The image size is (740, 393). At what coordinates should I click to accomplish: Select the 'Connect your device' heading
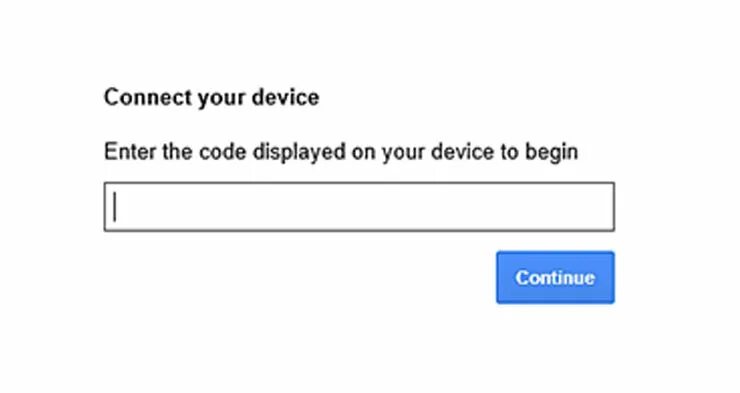tap(211, 98)
